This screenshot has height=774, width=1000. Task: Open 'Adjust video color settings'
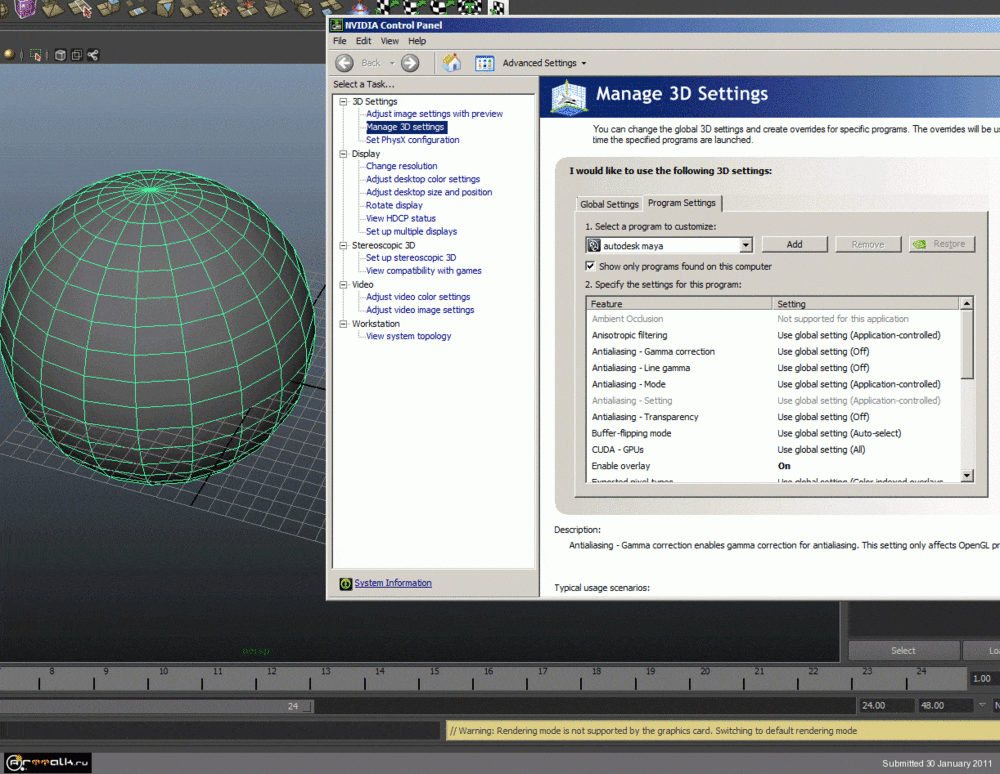coord(418,296)
